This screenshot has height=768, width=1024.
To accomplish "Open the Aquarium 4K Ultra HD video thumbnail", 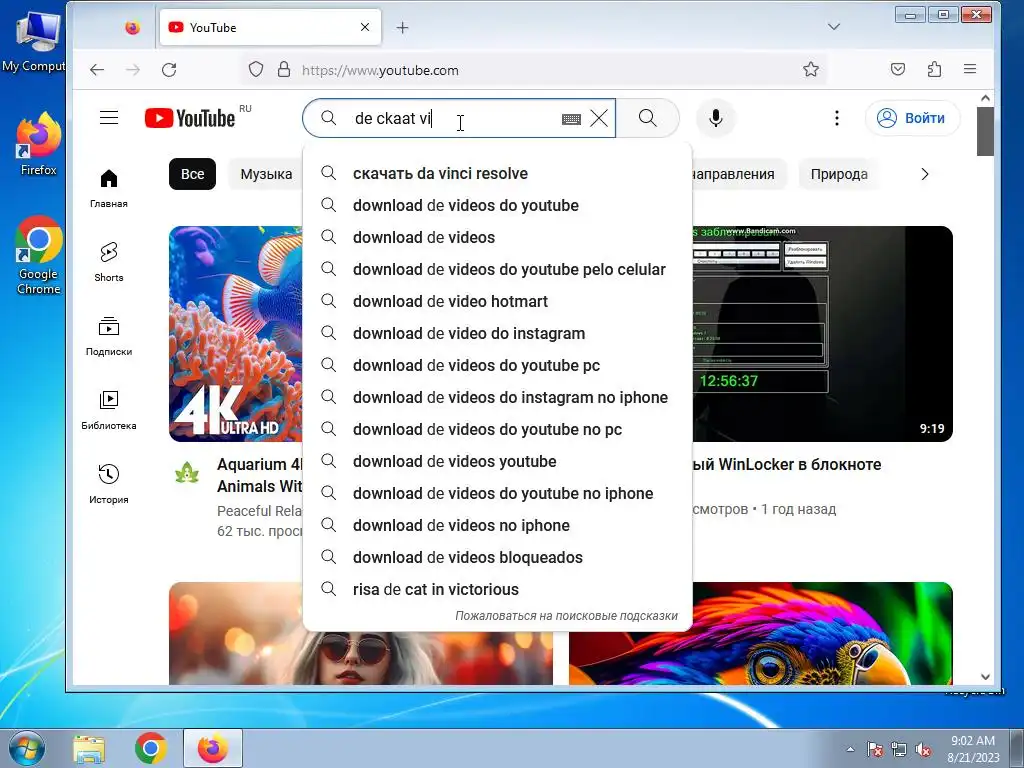I will tap(236, 334).
